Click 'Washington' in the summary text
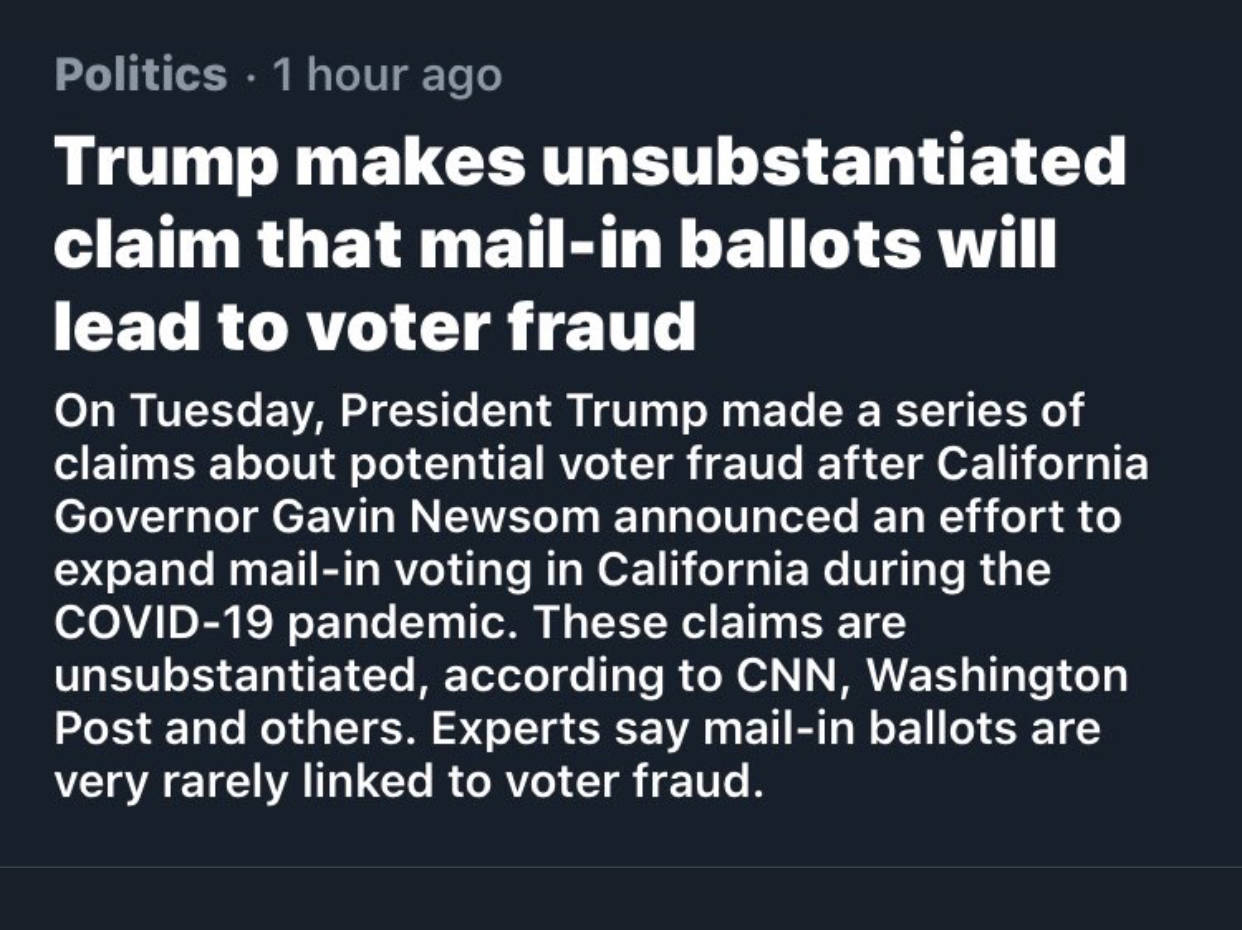 996,675
